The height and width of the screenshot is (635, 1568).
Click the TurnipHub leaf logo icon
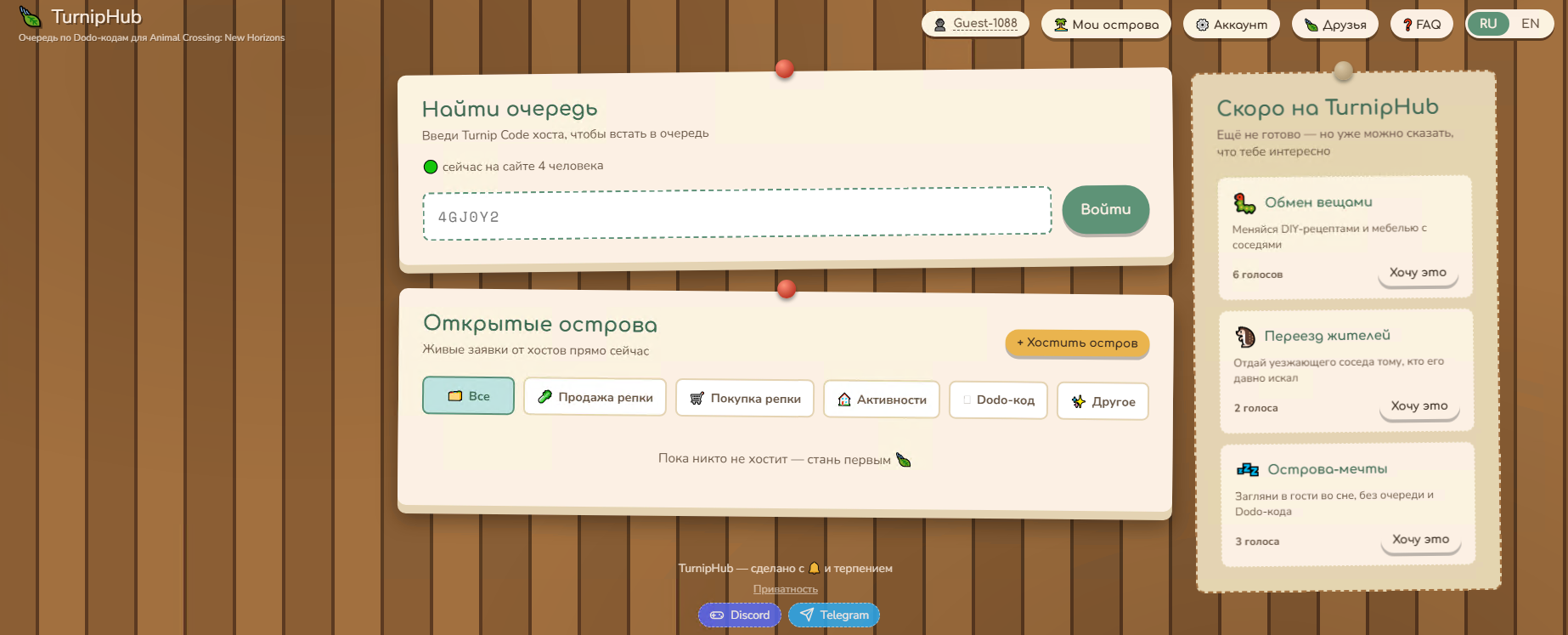[x=30, y=17]
